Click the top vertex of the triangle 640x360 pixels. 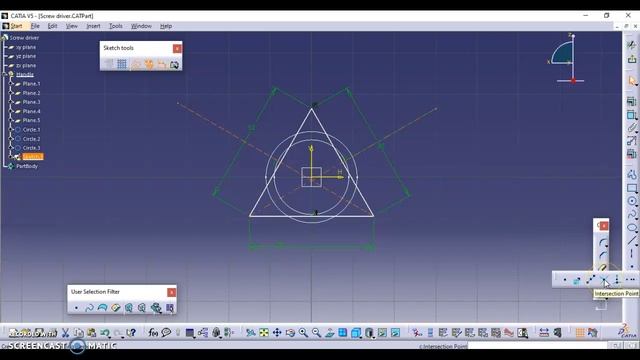click(x=311, y=109)
